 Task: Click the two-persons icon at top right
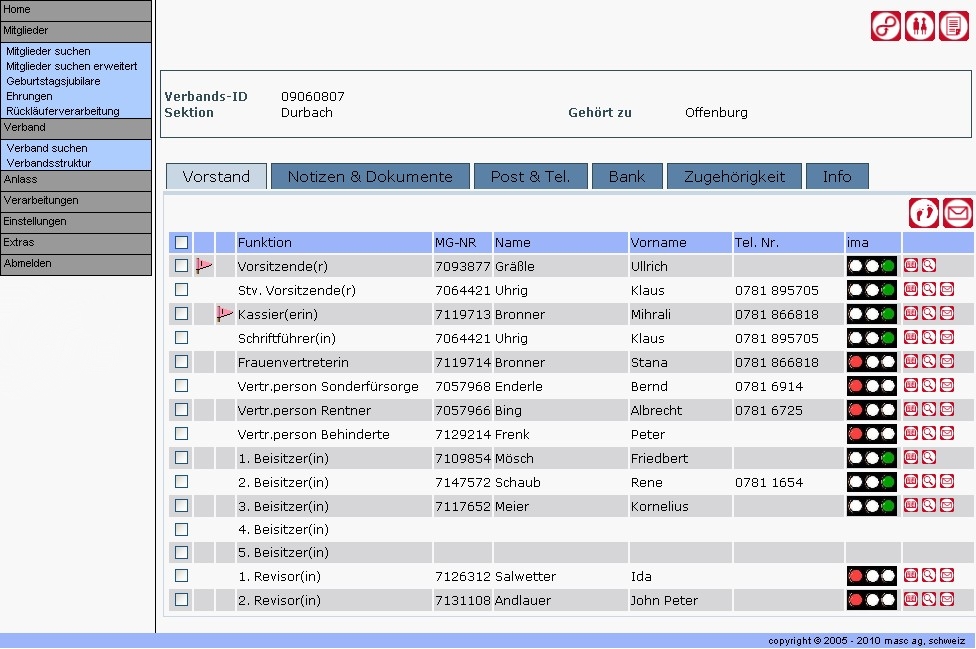pos(920,26)
